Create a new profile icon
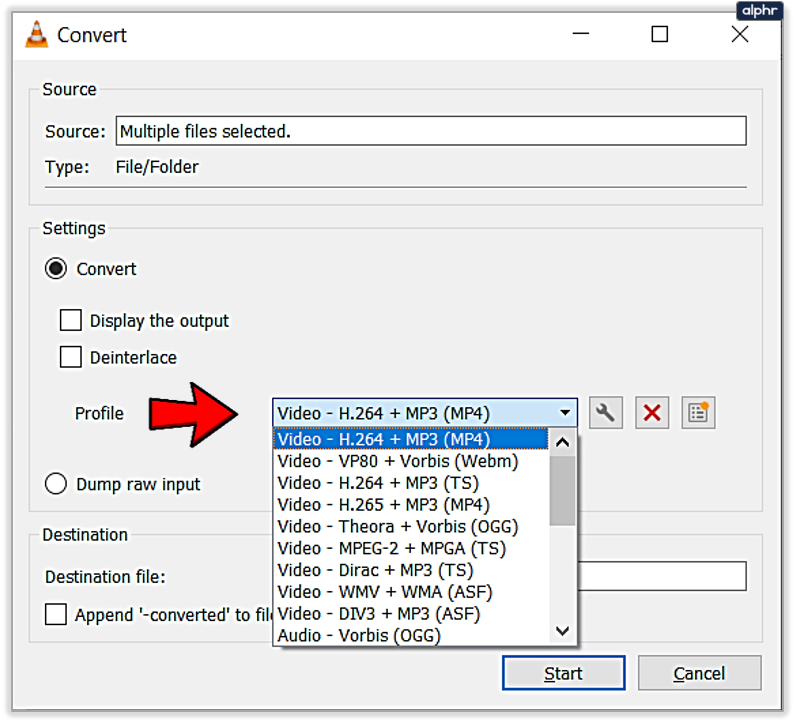The height and width of the screenshot is (723, 795). [698, 413]
